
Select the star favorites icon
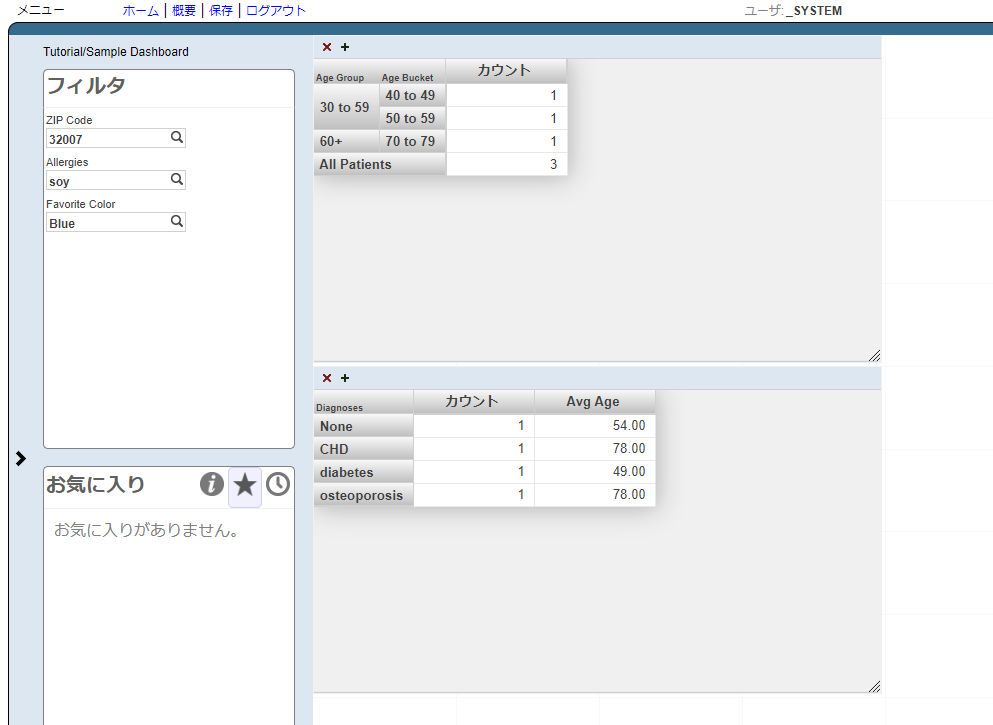(x=245, y=486)
